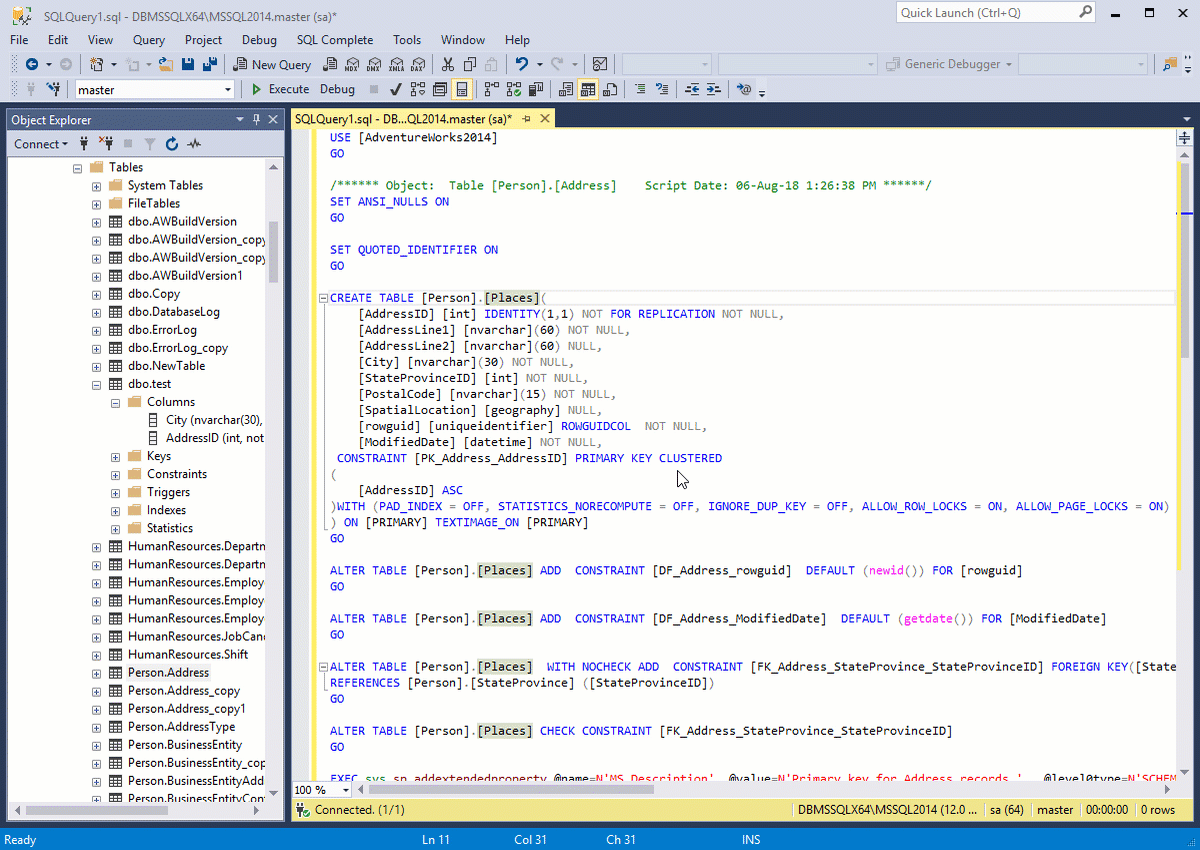The image size is (1200, 850).
Task: Pin the Object Explorer panel
Action: (256, 120)
